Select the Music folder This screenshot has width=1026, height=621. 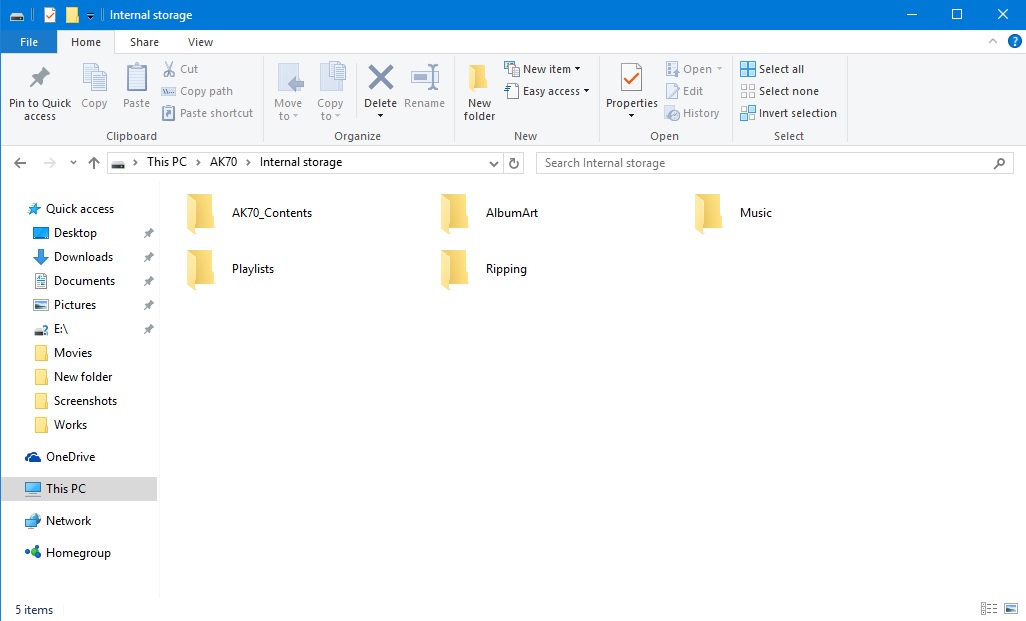pos(734,213)
